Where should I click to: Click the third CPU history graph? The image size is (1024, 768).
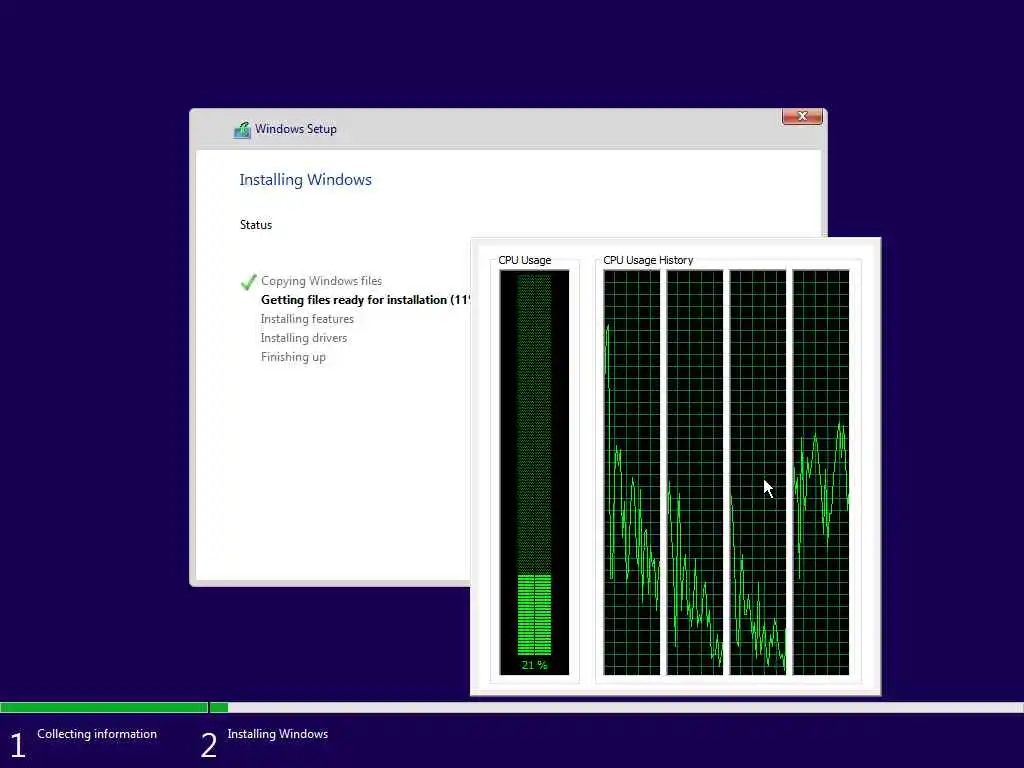click(x=758, y=472)
